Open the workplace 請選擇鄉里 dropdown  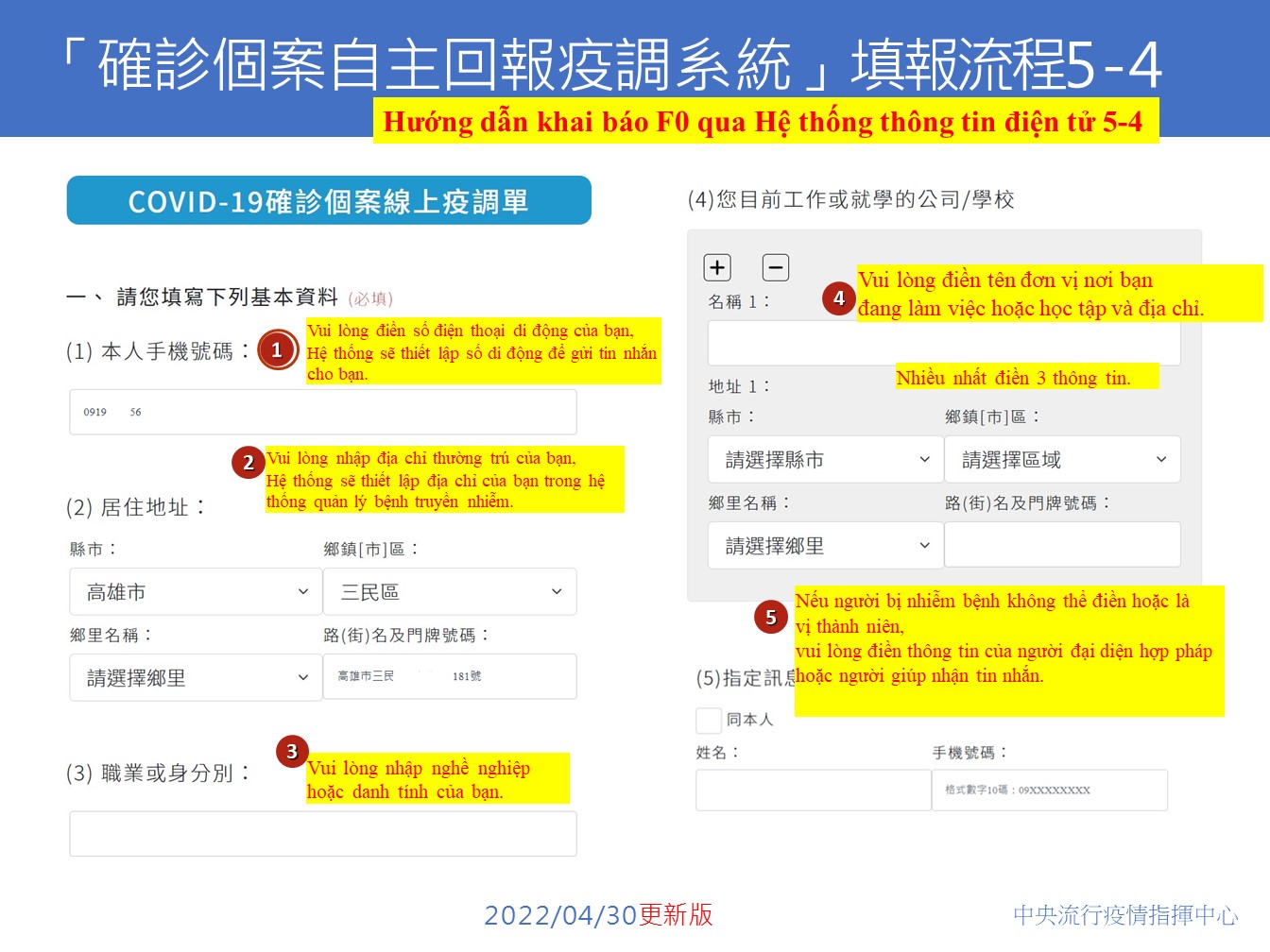click(825, 546)
